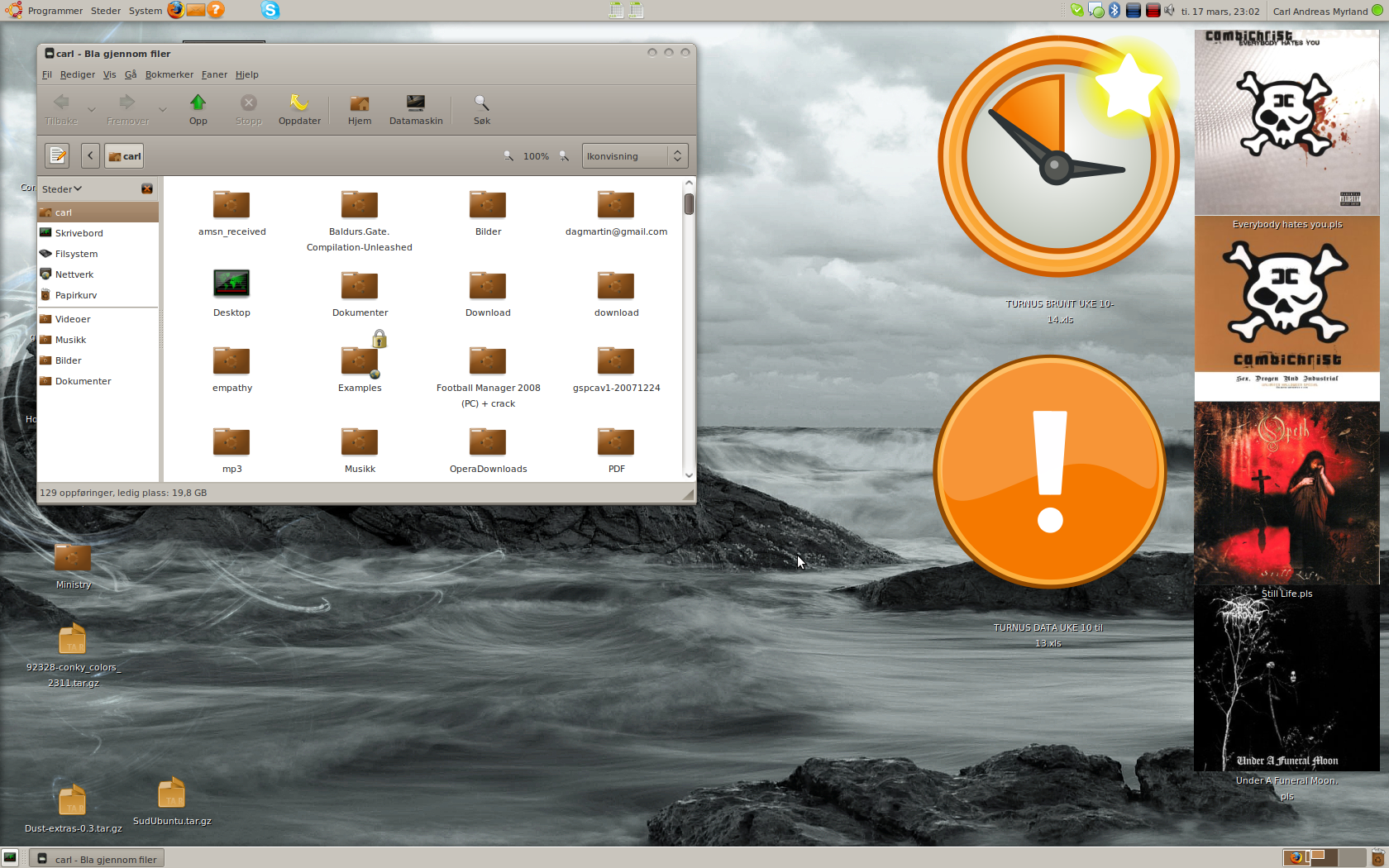Open Skype from the top panel
The image size is (1389, 868).
click(270, 10)
